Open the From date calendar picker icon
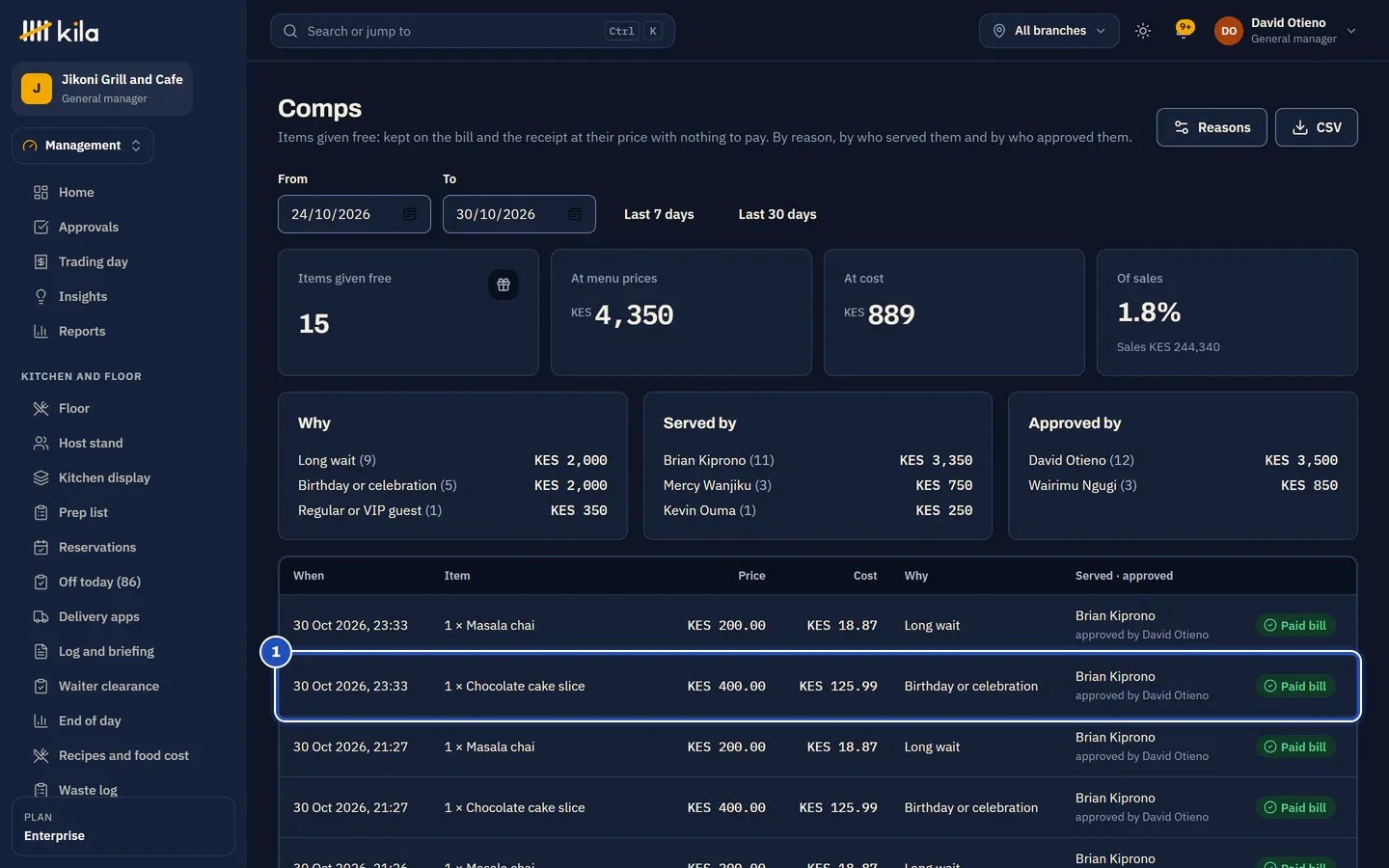This screenshot has height=868, width=1389. (x=410, y=214)
